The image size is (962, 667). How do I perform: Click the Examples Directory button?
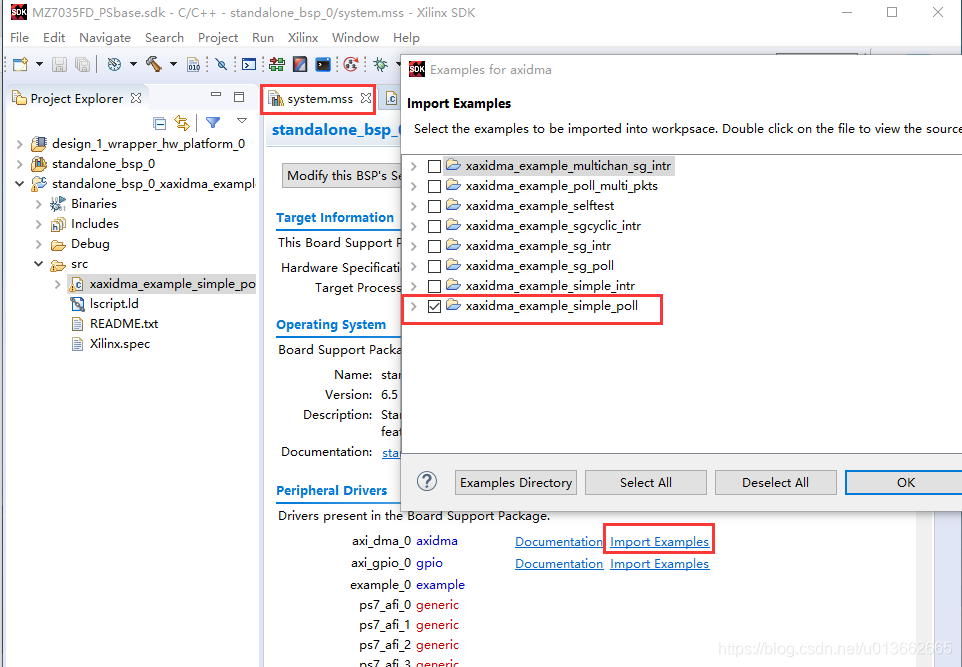(516, 483)
